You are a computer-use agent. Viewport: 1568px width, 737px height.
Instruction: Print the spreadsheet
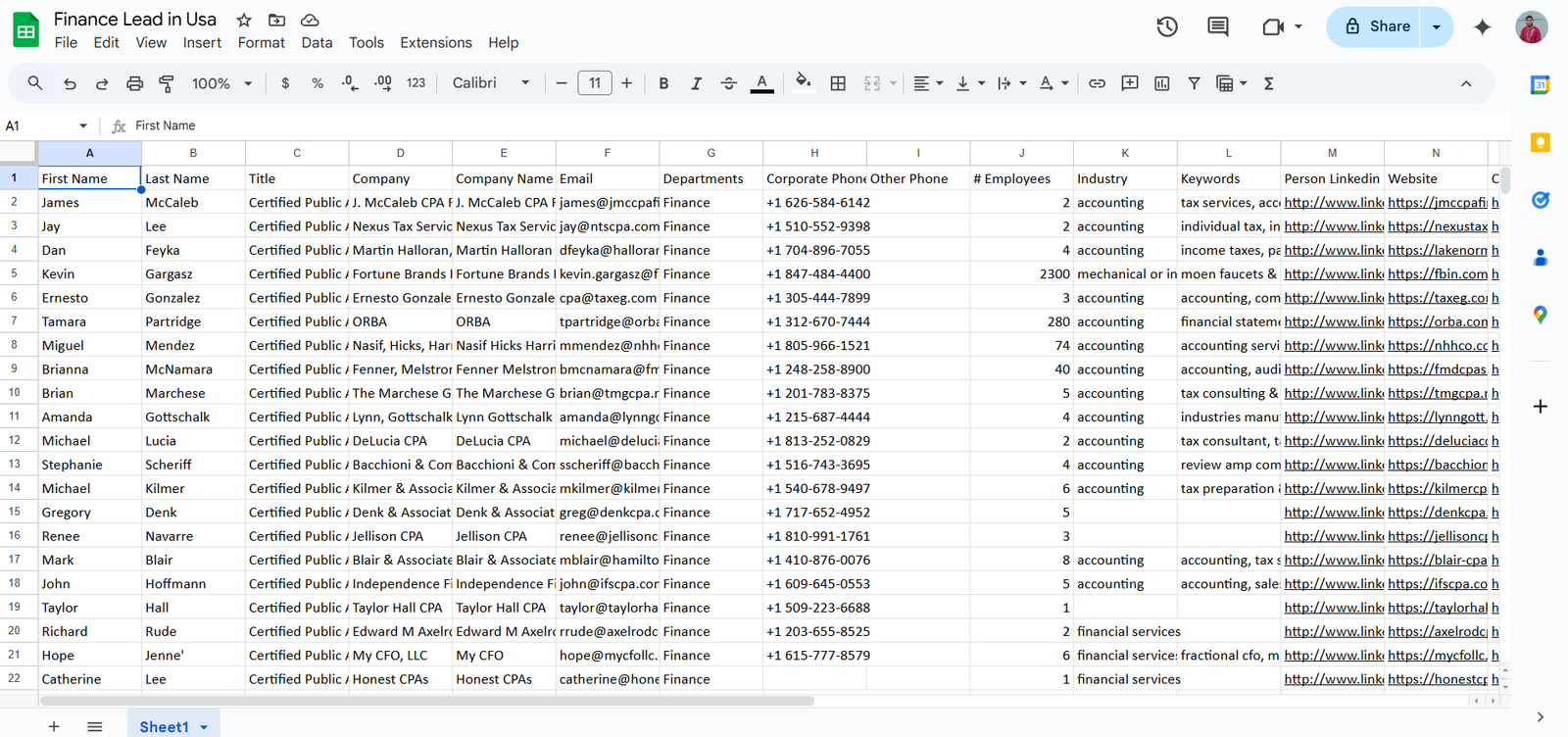pyautogui.click(x=135, y=83)
